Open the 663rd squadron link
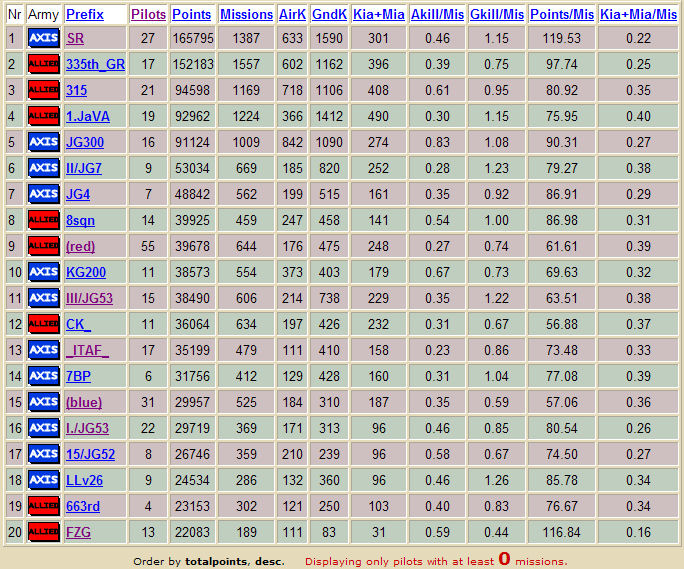This screenshot has width=684, height=569. tap(83, 506)
